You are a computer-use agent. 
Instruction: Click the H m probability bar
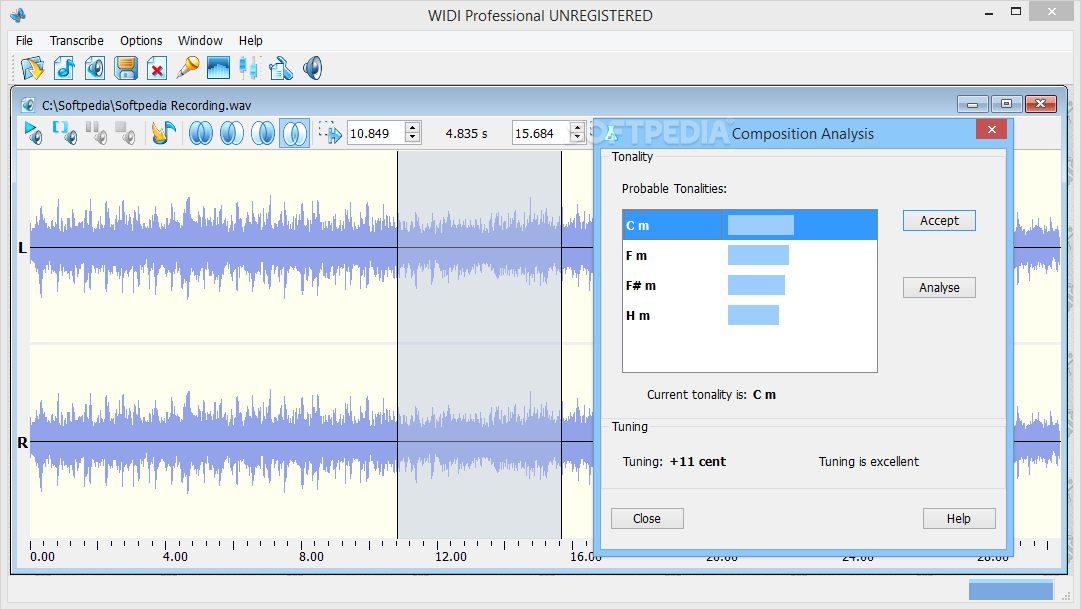[754, 315]
